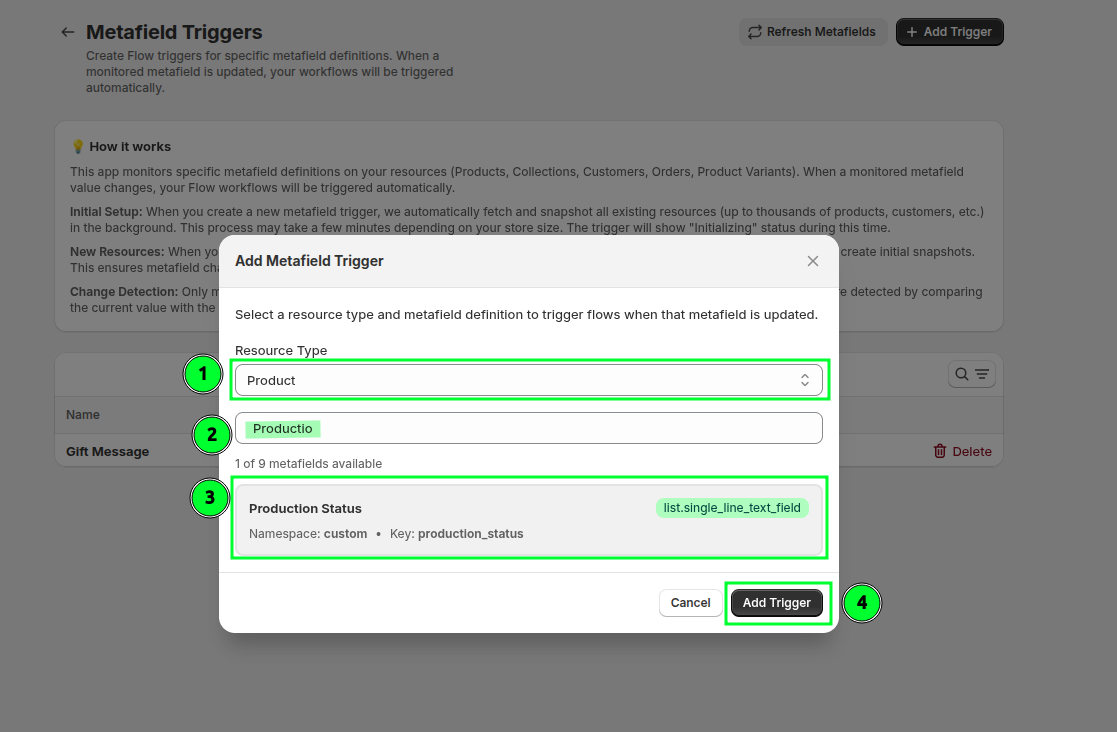Click the green step 4 badge

click(862, 603)
